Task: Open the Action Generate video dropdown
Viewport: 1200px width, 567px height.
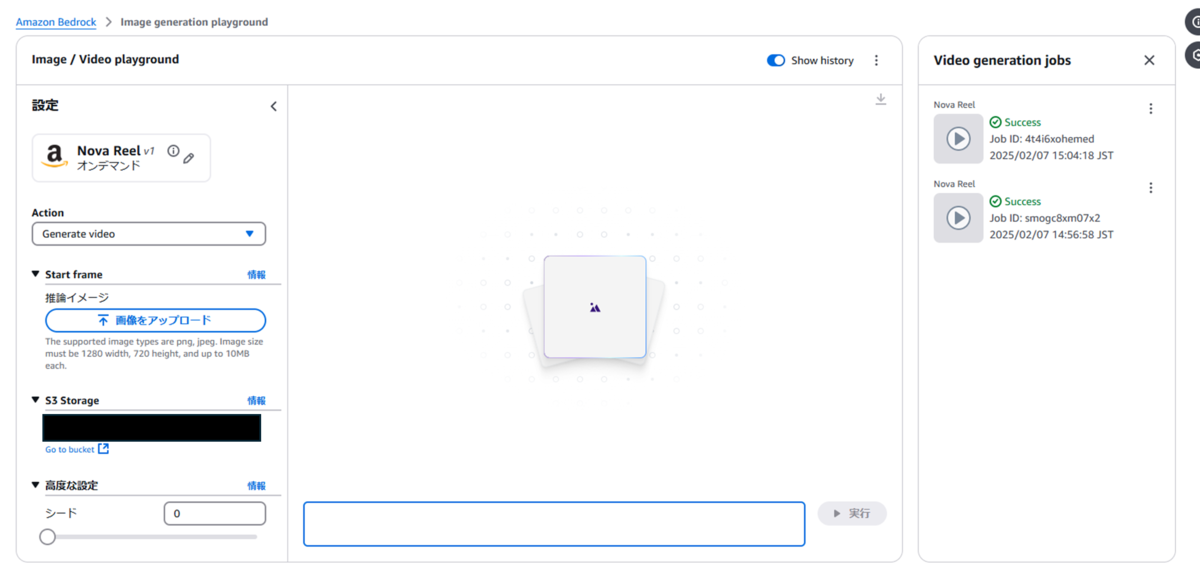Action: point(148,234)
